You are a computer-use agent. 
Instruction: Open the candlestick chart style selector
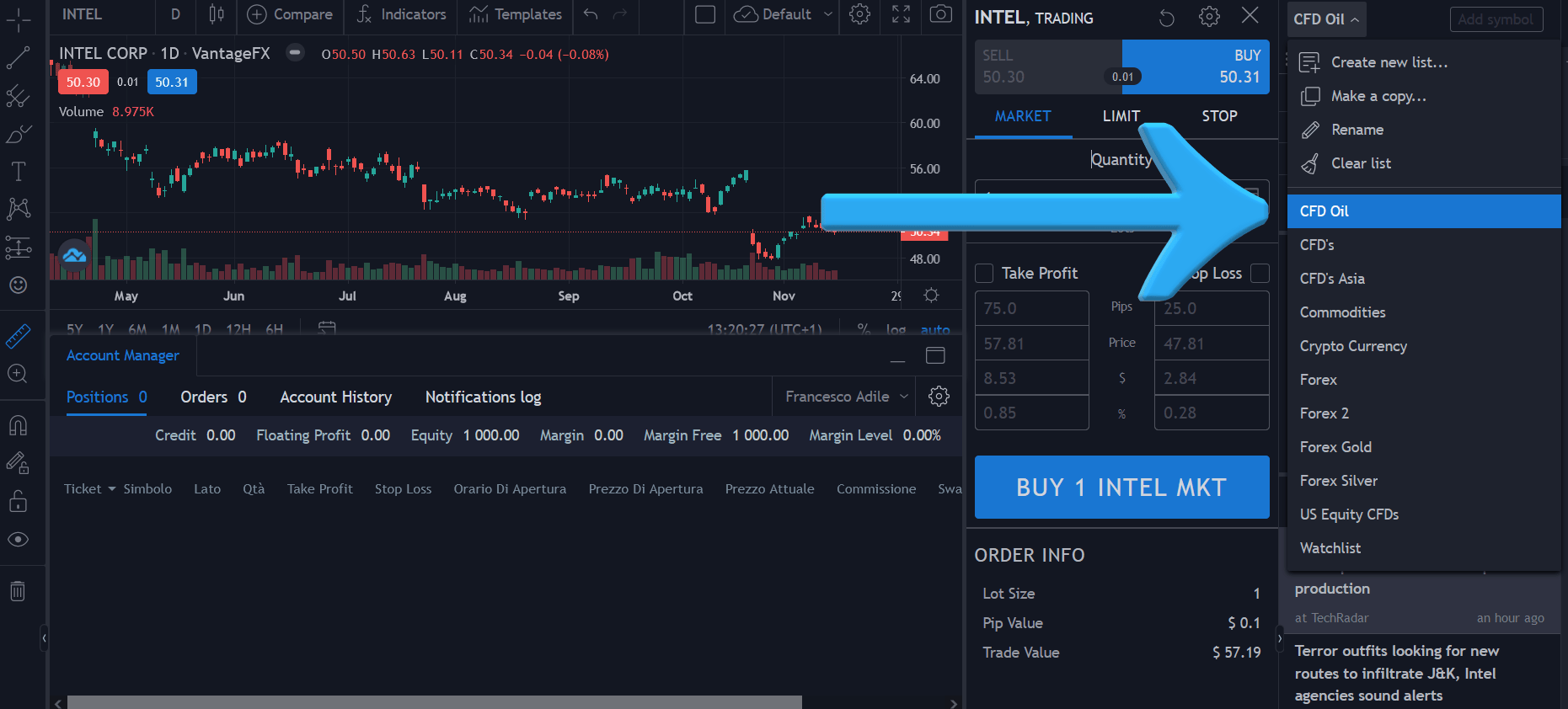tap(217, 14)
